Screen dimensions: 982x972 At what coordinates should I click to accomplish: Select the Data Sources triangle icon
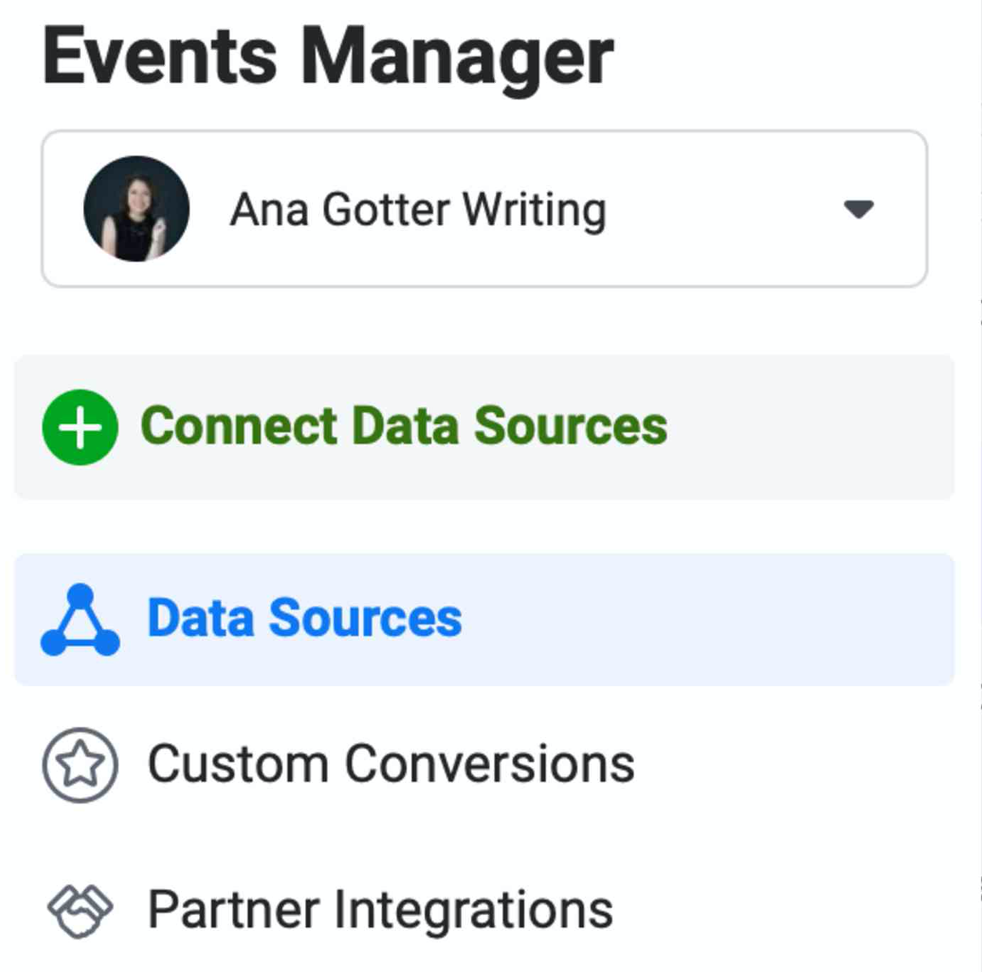click(80, 617)
